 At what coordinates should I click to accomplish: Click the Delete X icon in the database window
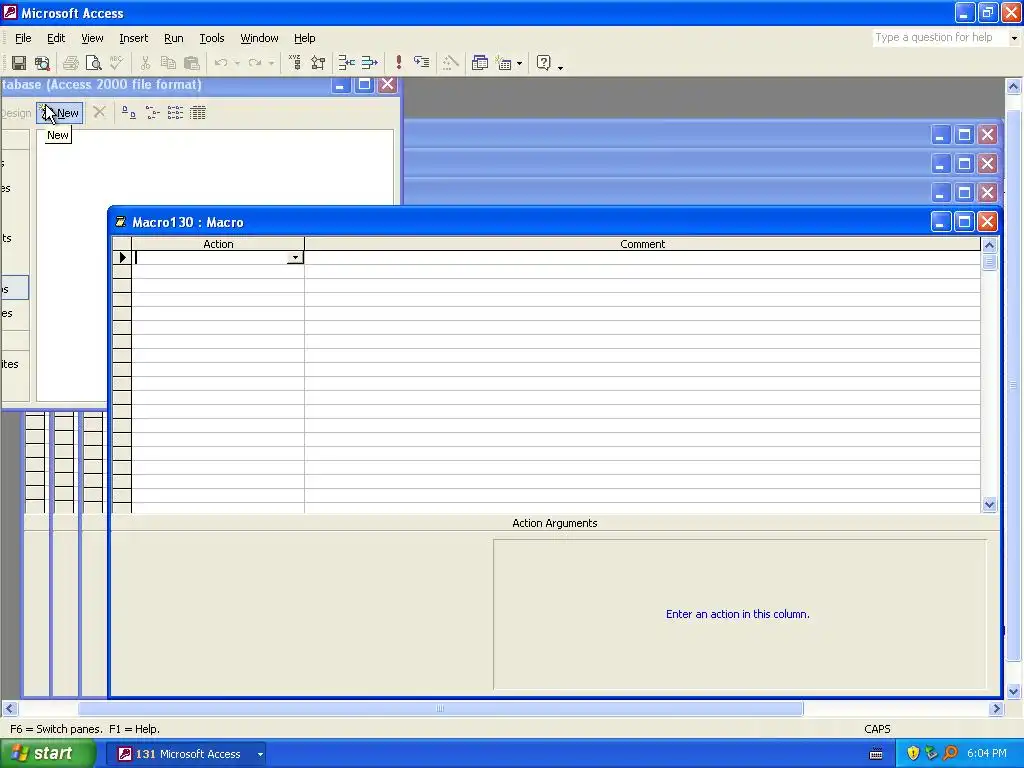tap(99, 112)
